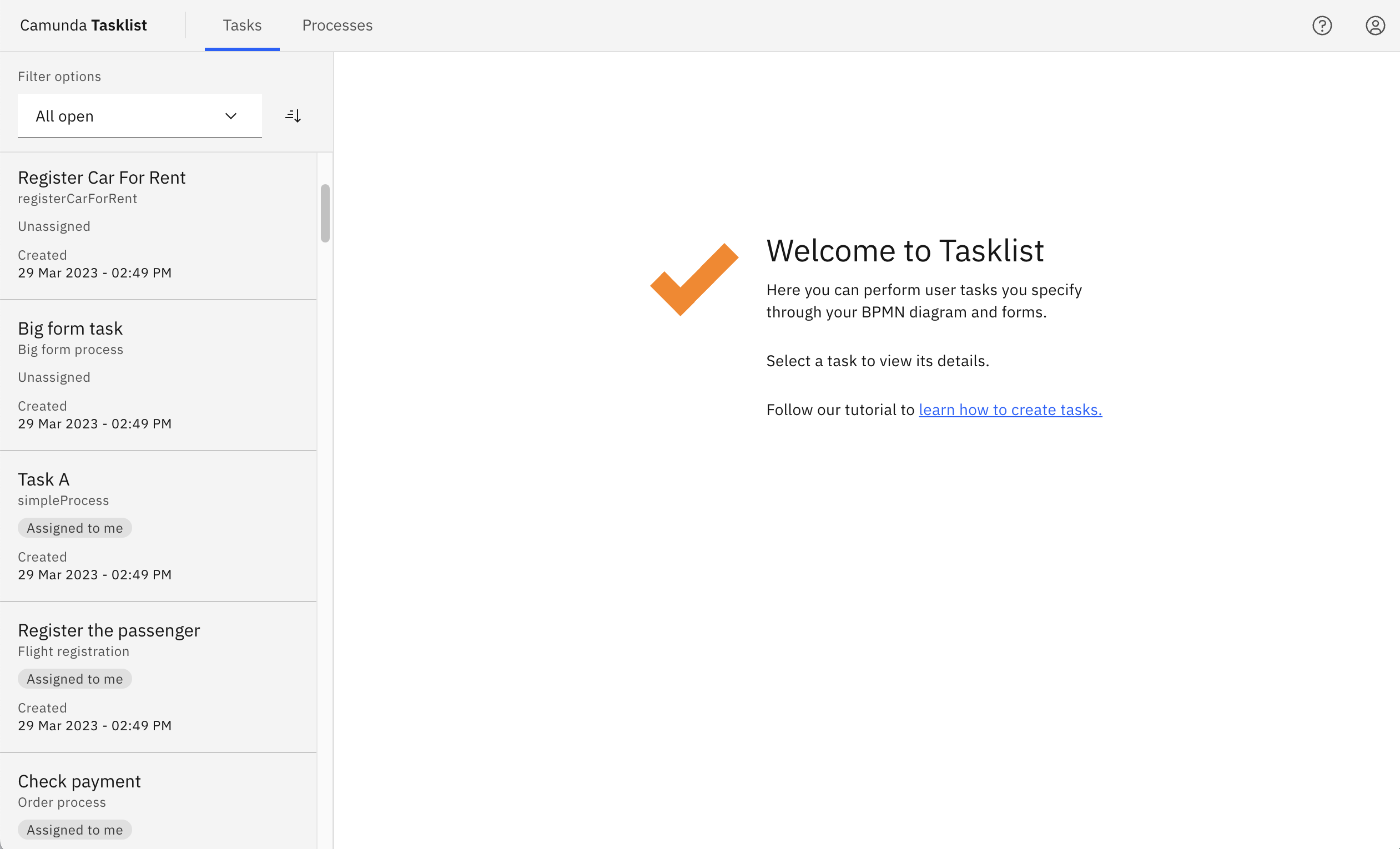Select the Big form task
This screenshot has width=1400, height=849.
click(x=70, y=329)
